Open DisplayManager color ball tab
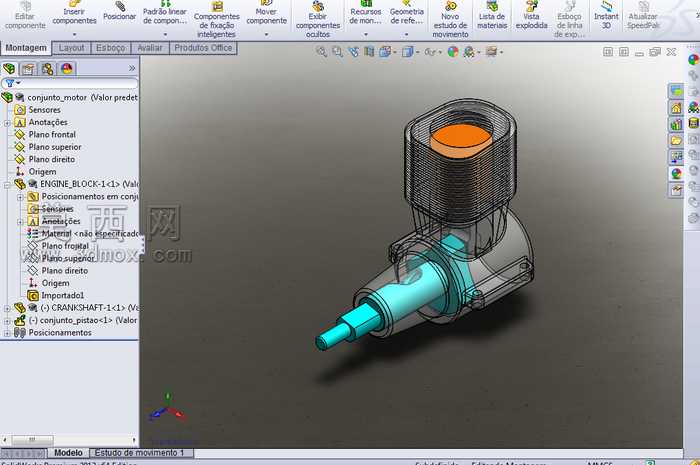The image size is (700, 465). [x=67, y=69]
